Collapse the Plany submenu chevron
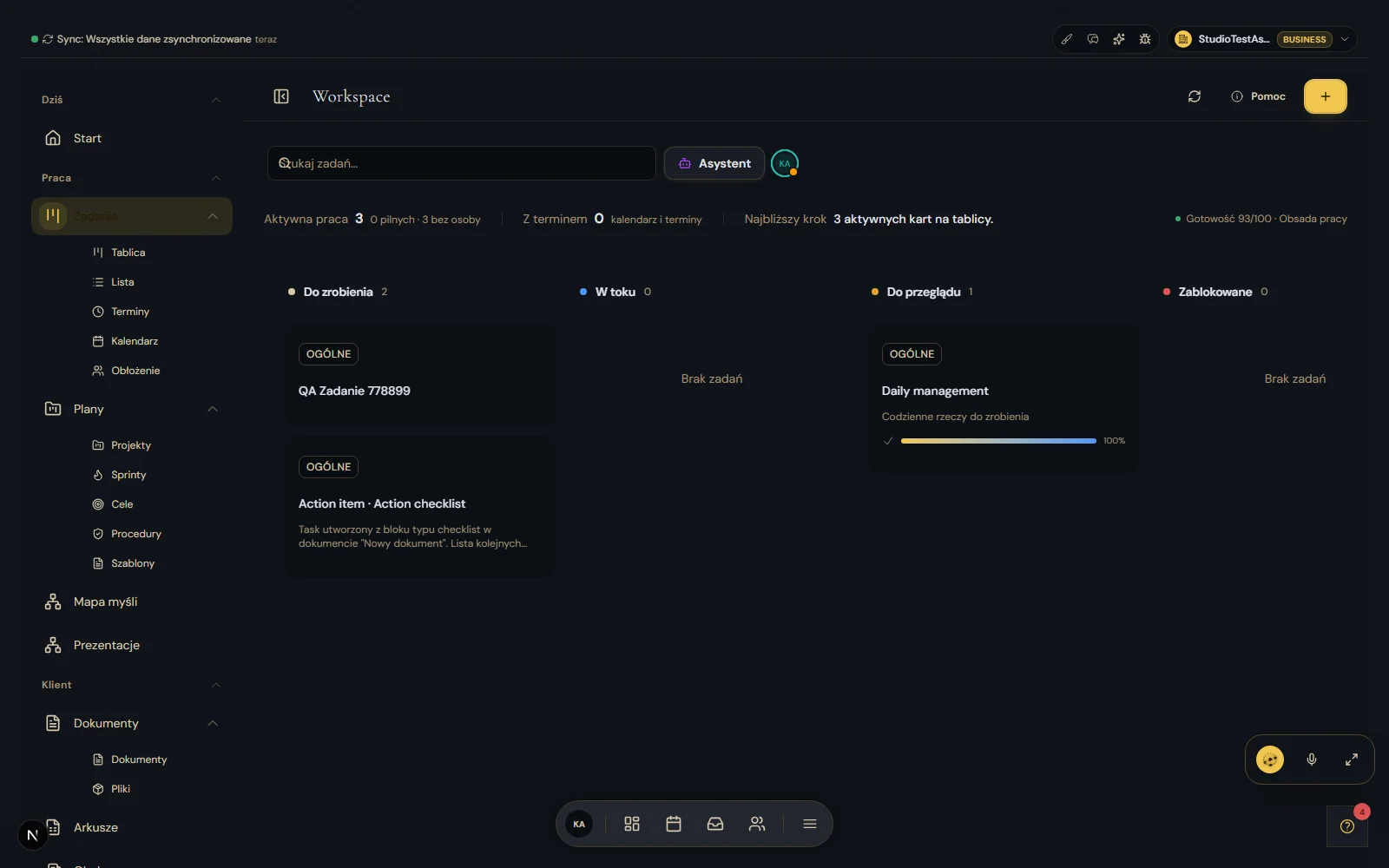 213,409
